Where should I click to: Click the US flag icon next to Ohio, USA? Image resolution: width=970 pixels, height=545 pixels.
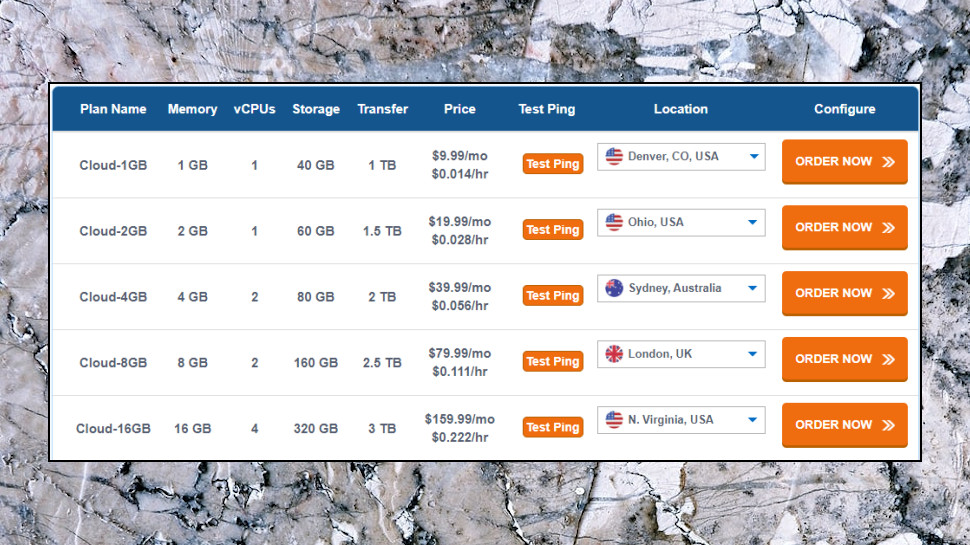point(614,222)
